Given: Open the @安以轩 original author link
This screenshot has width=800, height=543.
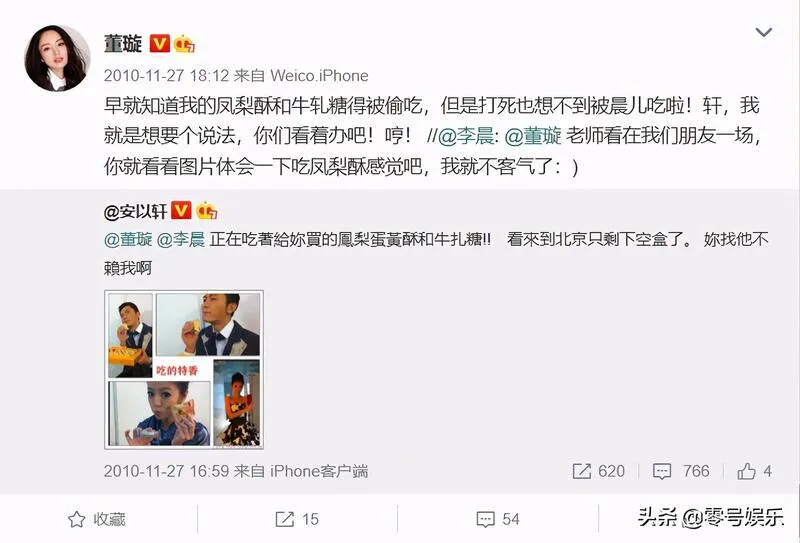Looking at the screenshot, I should point(135,211).
